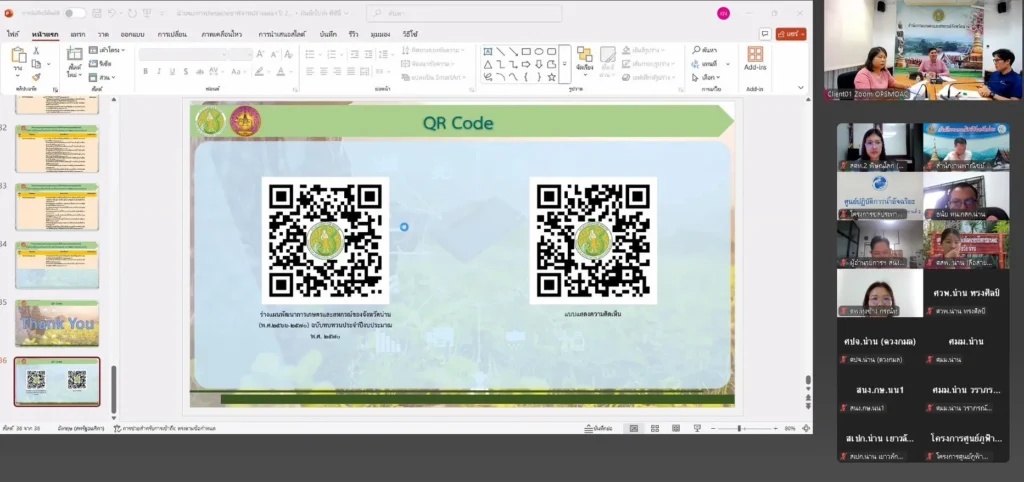Increase font size
This screenshot has height=482, width=1024.
[x=261, y=54]
